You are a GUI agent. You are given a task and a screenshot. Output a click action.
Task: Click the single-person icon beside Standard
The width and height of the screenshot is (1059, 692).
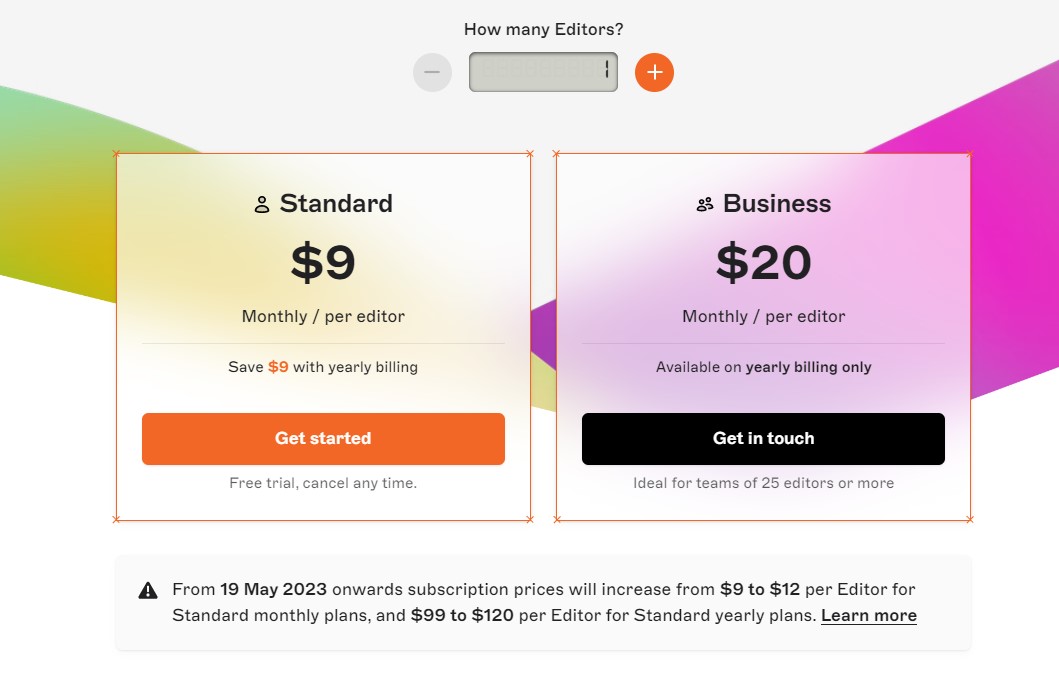point(262,205)
